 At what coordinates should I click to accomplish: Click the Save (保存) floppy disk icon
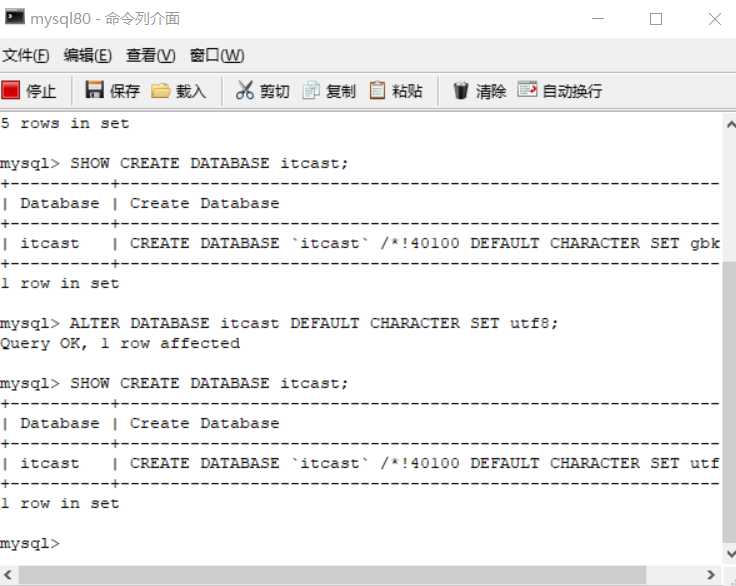[94, 89]
